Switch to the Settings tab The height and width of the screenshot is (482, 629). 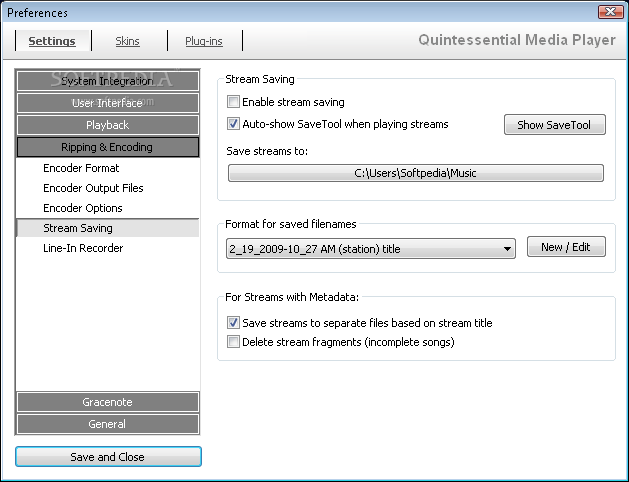[x=52, y=41]
